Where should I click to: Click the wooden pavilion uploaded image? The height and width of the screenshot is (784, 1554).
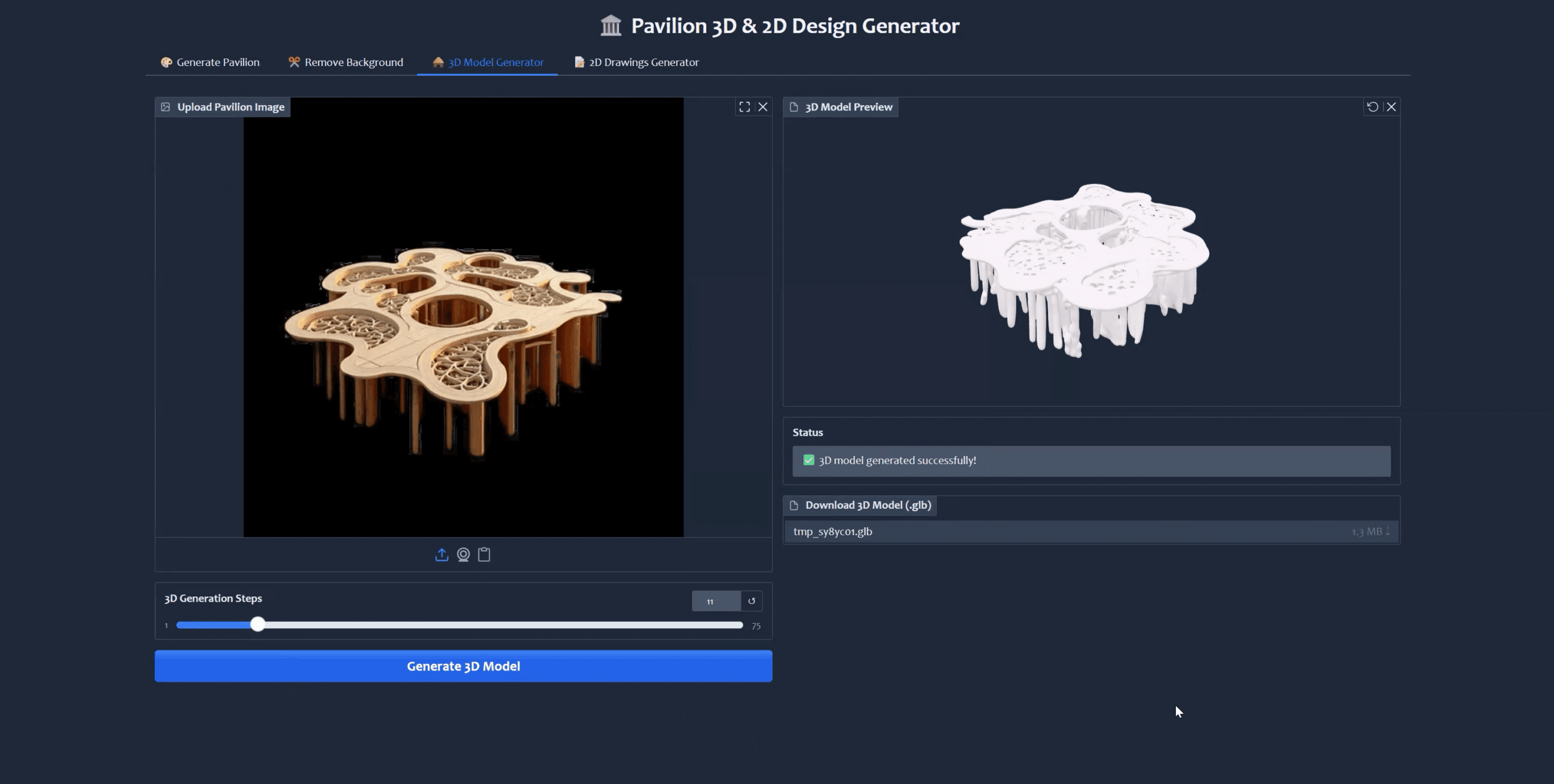click(463, 317)
